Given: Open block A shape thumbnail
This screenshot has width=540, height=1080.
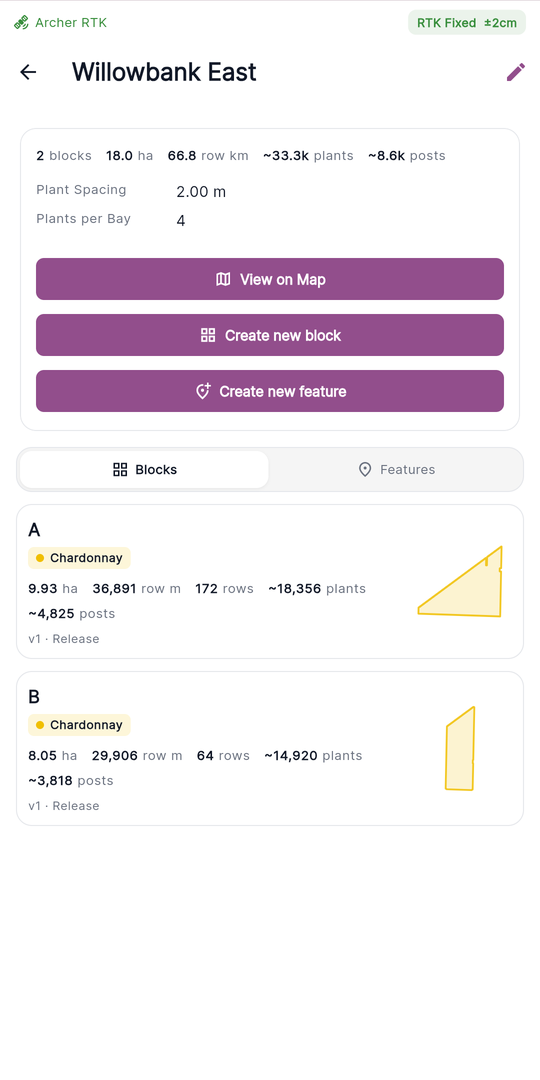Looking at the screenshot, I should (x=460, y=581).
